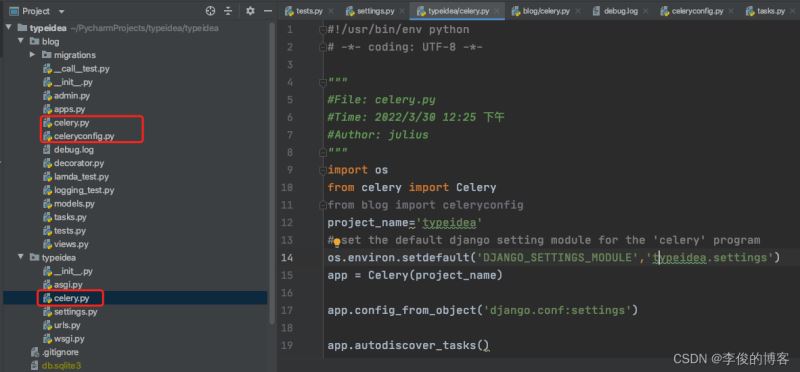Screen dimensions: 800x372
Task: Collapse the blog folder
Action: [21, 41]
